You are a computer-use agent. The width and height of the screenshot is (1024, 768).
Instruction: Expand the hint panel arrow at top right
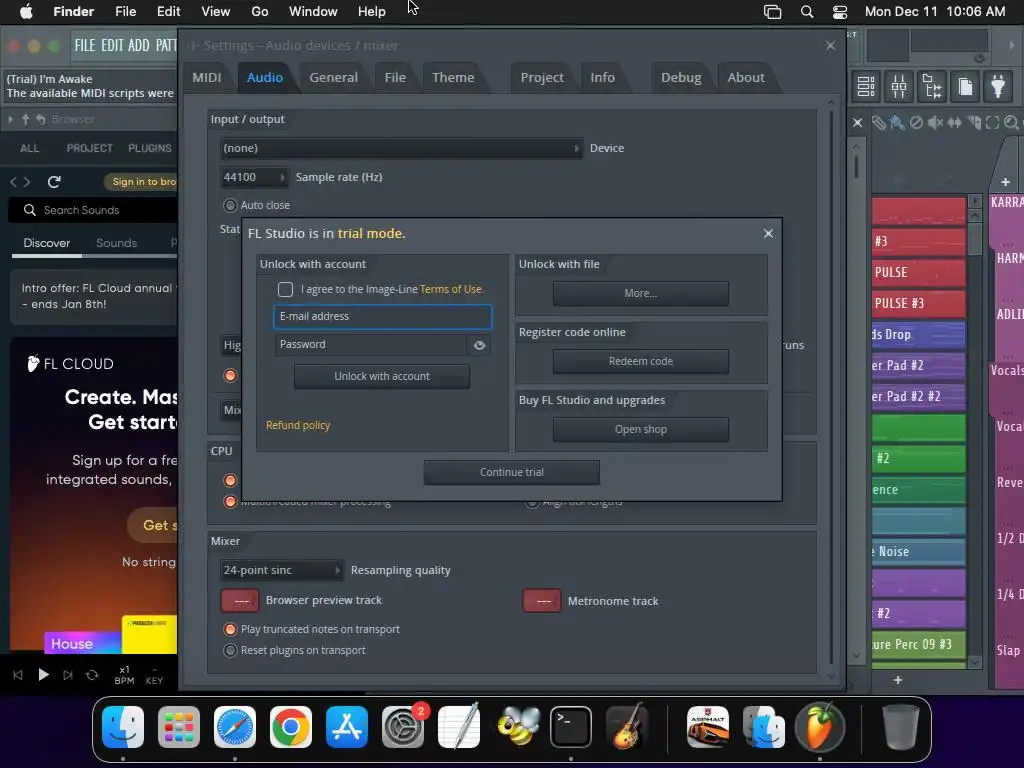coord(1012,45)
